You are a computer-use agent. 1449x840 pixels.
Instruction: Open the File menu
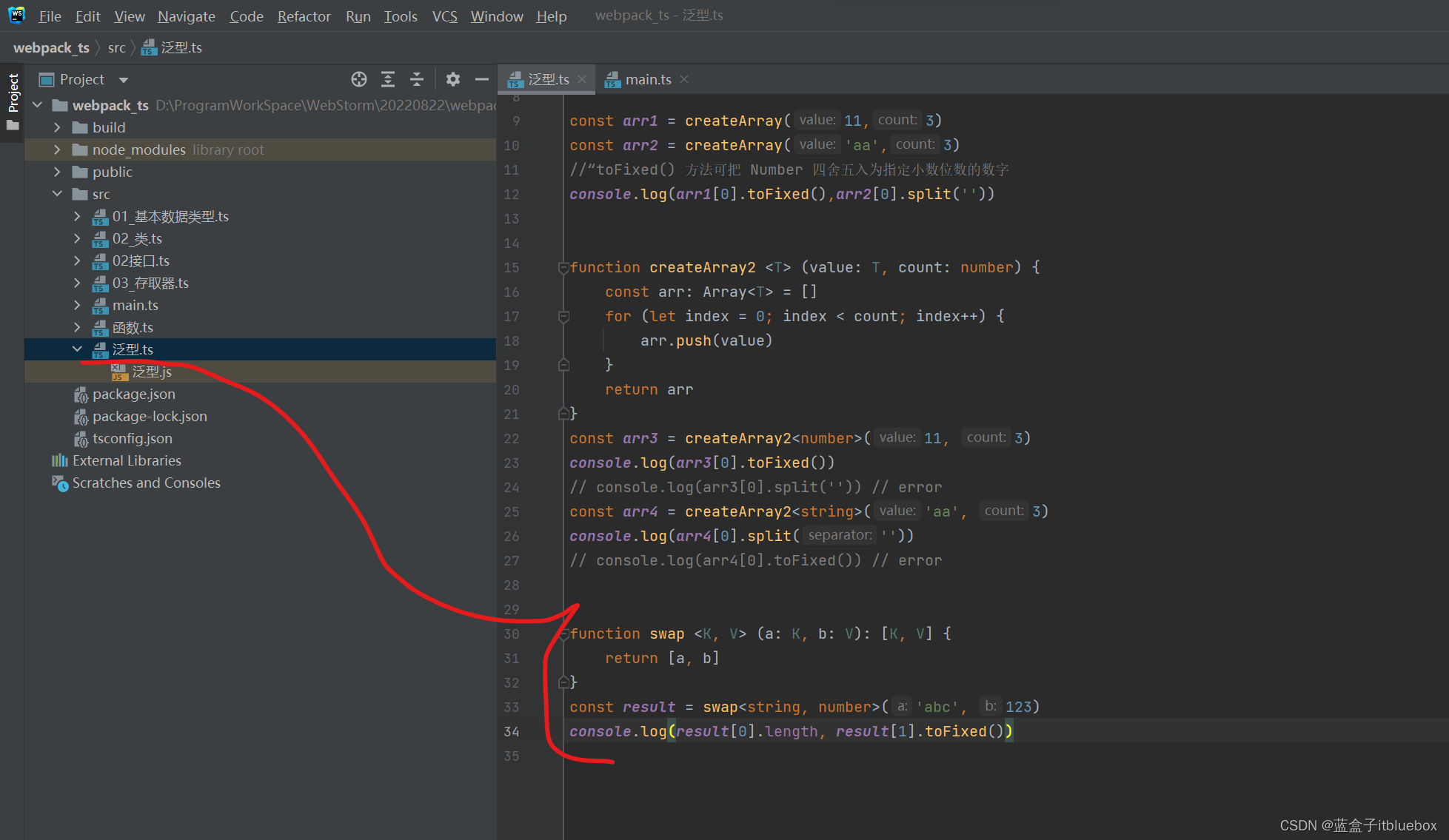[x=50, y=16]
